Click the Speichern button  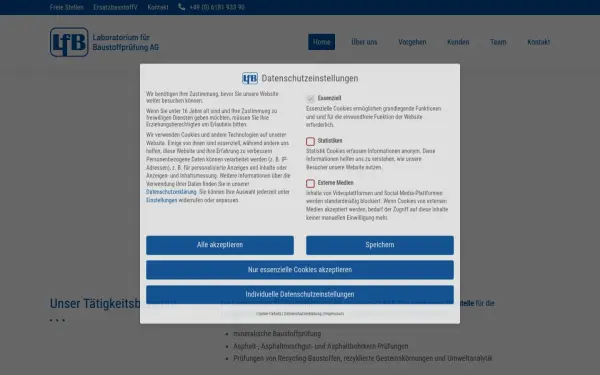(380, 245)
